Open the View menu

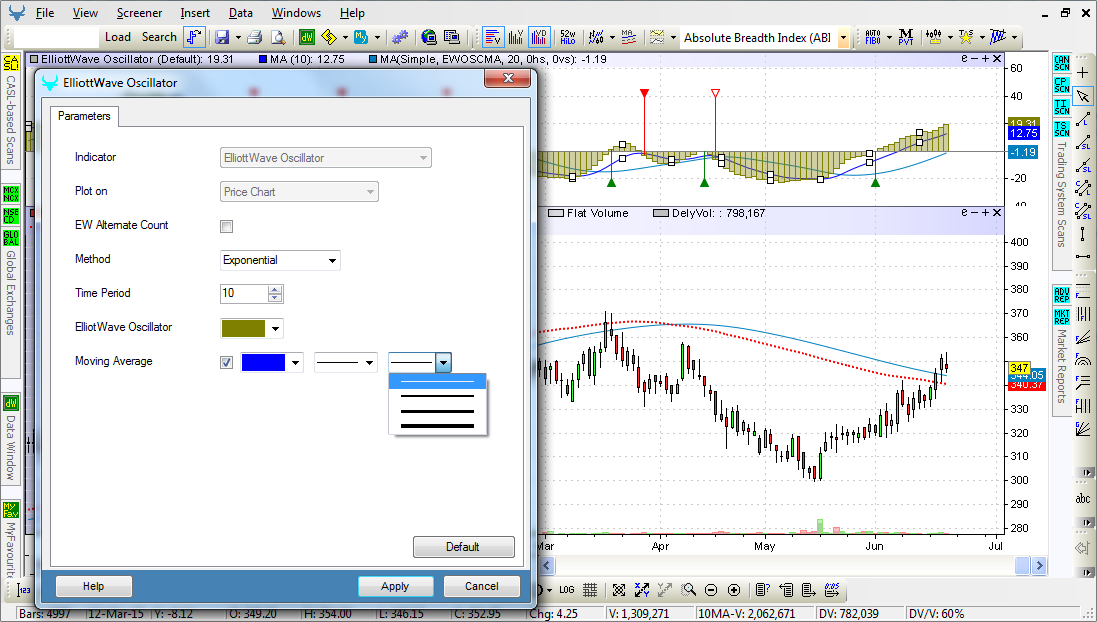tap(85, 13)
